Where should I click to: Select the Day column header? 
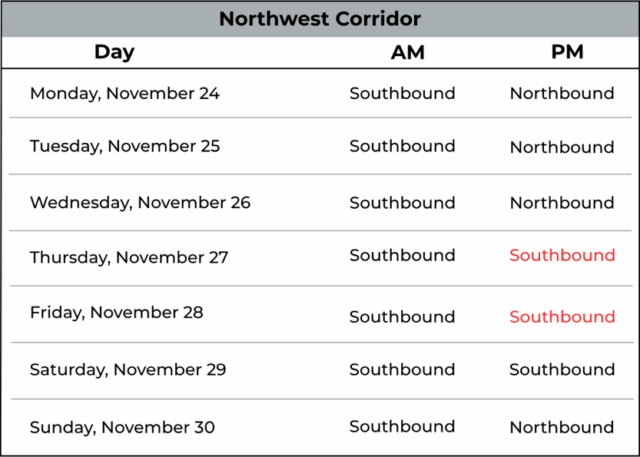pos(114,52)
